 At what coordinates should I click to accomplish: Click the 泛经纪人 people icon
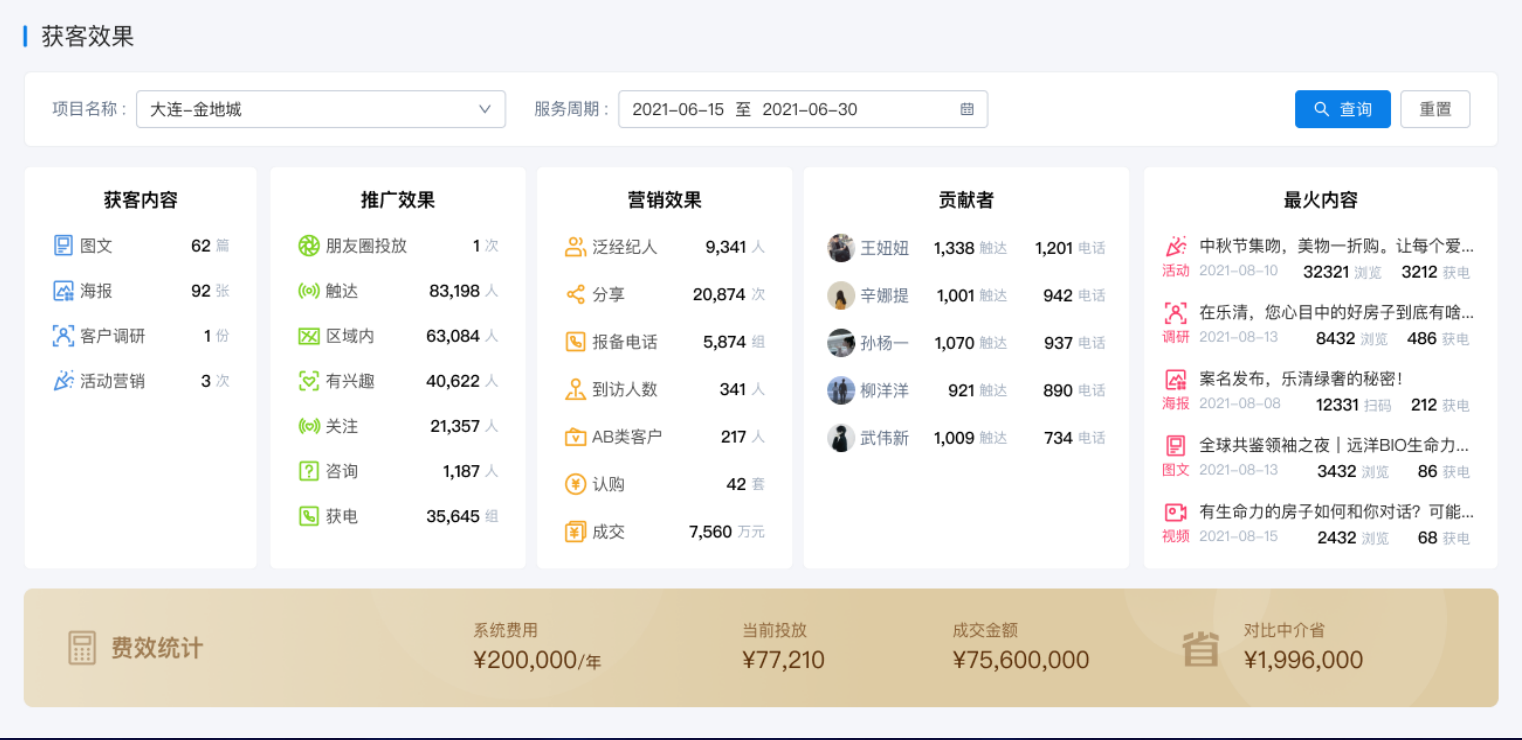[x=575, y=247]
